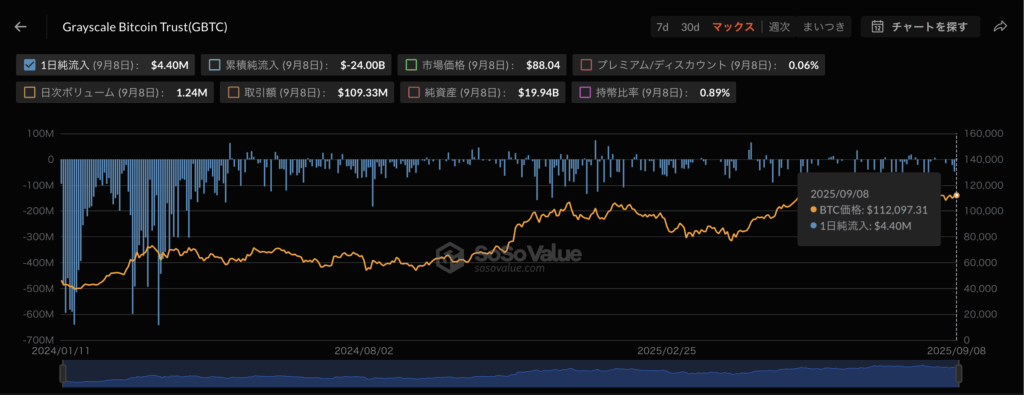Share the chart via arrow icon

(x=1000, y=27)
